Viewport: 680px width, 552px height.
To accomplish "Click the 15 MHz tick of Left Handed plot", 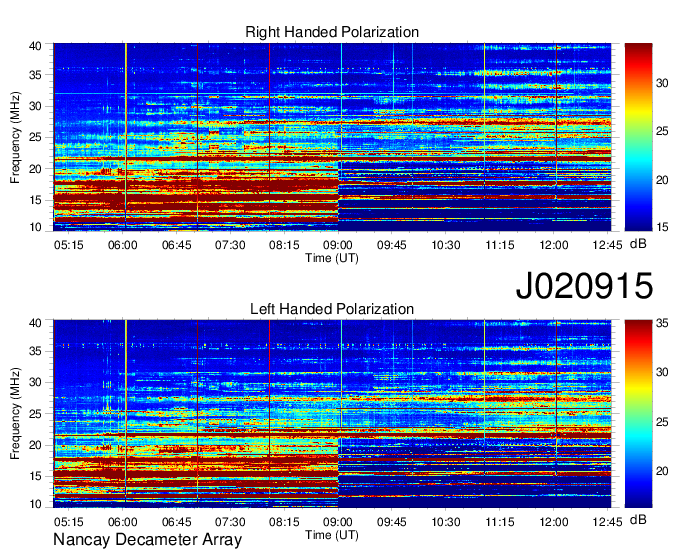I will [x=36, y=476].
